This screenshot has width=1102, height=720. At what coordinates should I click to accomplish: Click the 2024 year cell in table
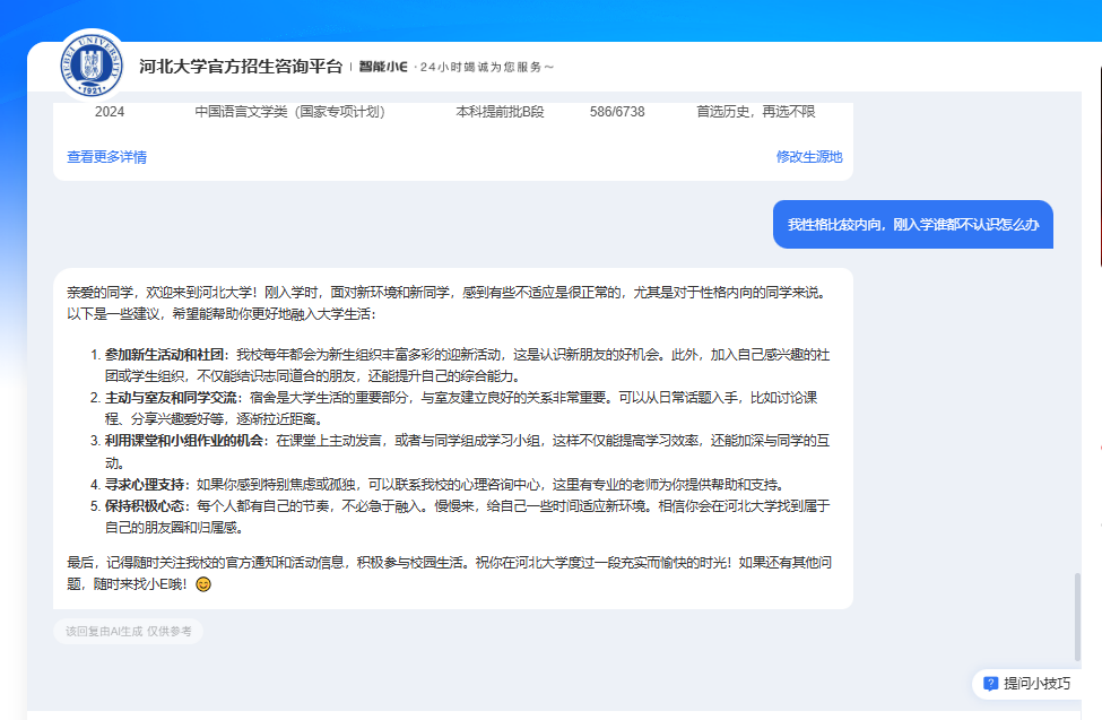pyautogui.click(x=109, y=112)
